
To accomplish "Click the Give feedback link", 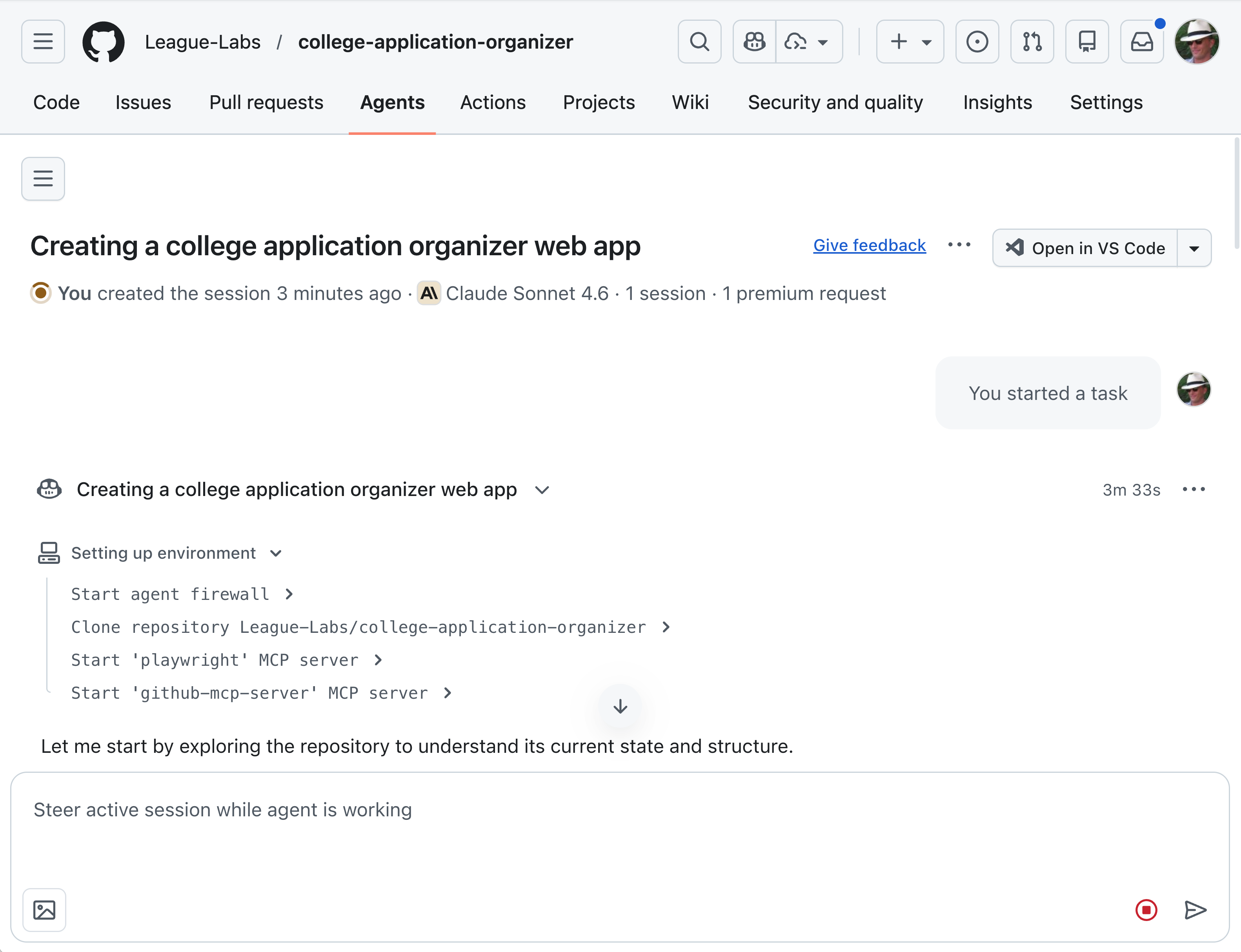I will pyautogui.click(x=869, y=245).
